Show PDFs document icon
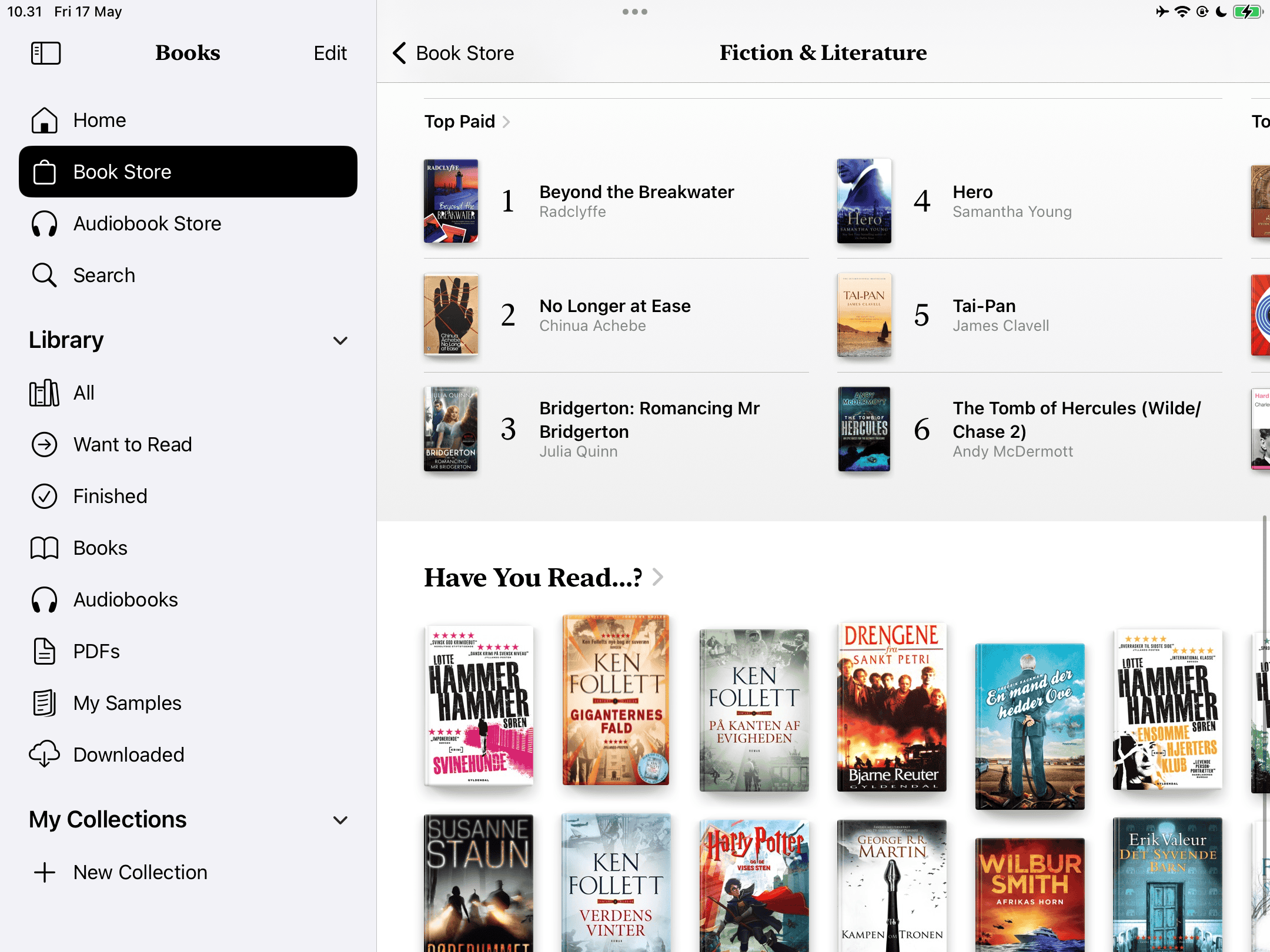This screenshot has height=952, width=1270. tap(44, 651)
